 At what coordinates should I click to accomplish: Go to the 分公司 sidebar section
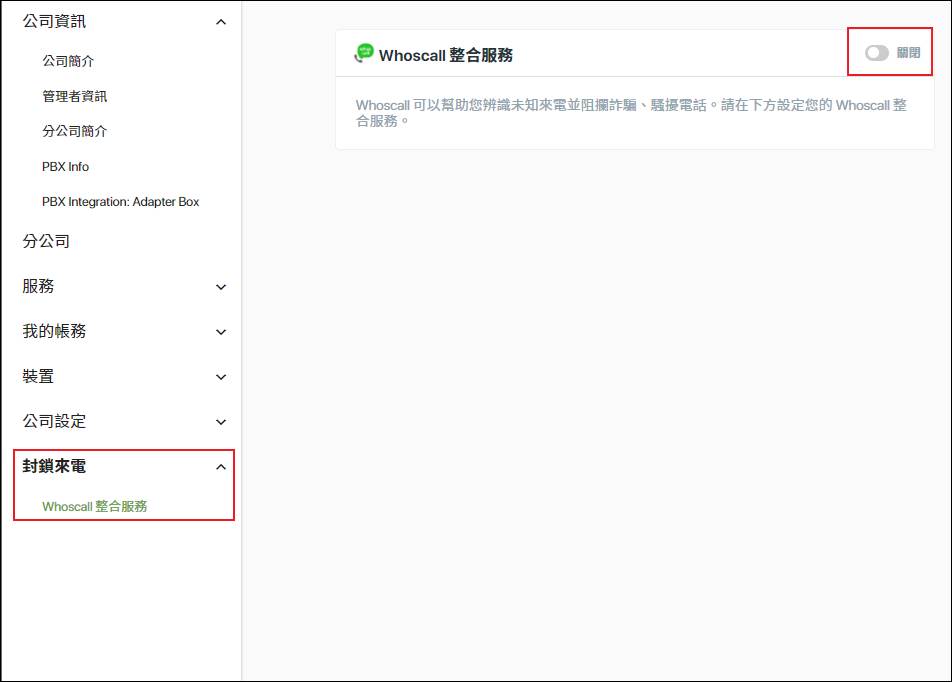coord(46,241)
